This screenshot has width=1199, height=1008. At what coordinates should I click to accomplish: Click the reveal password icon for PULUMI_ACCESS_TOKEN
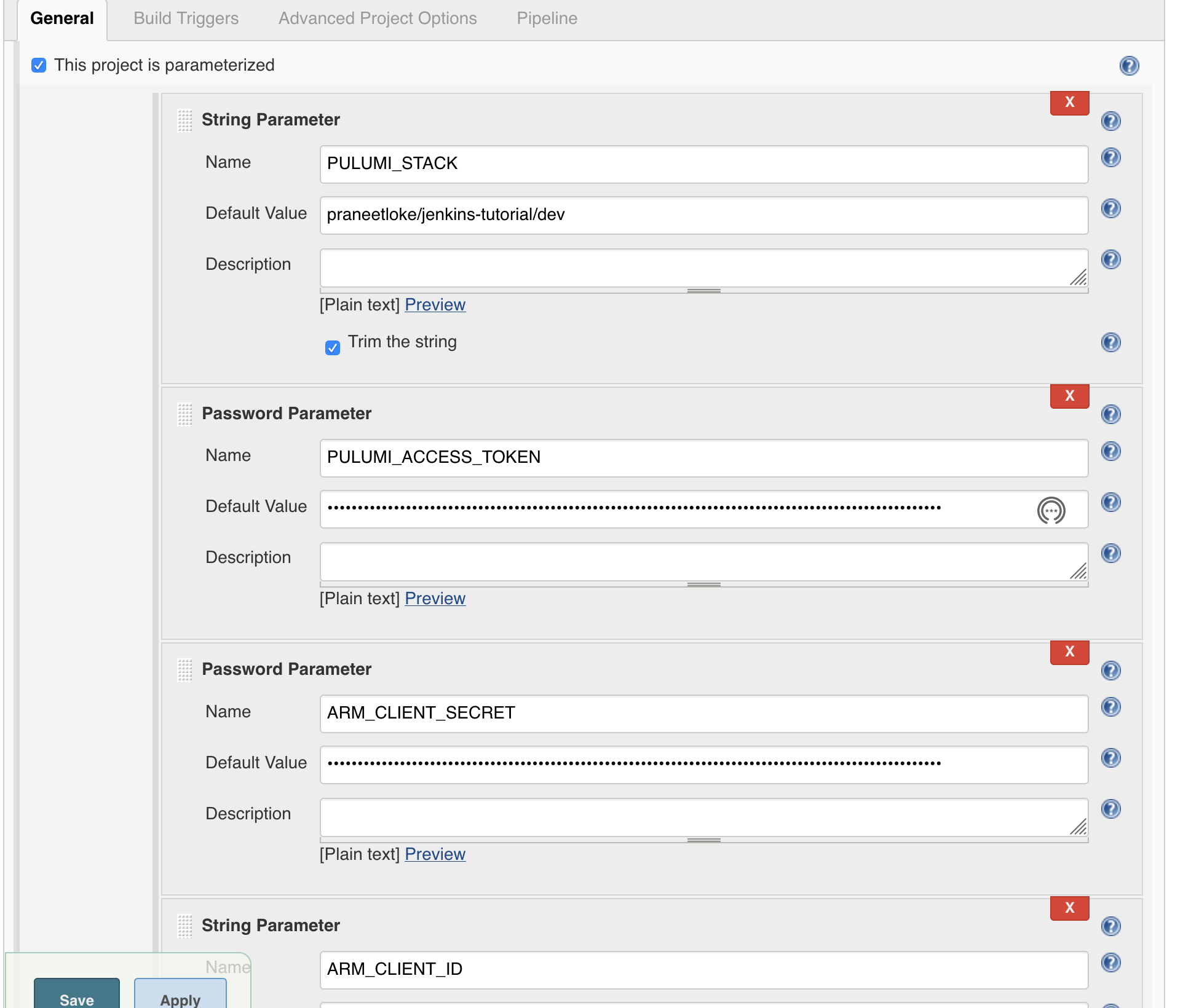(1051, 509)
